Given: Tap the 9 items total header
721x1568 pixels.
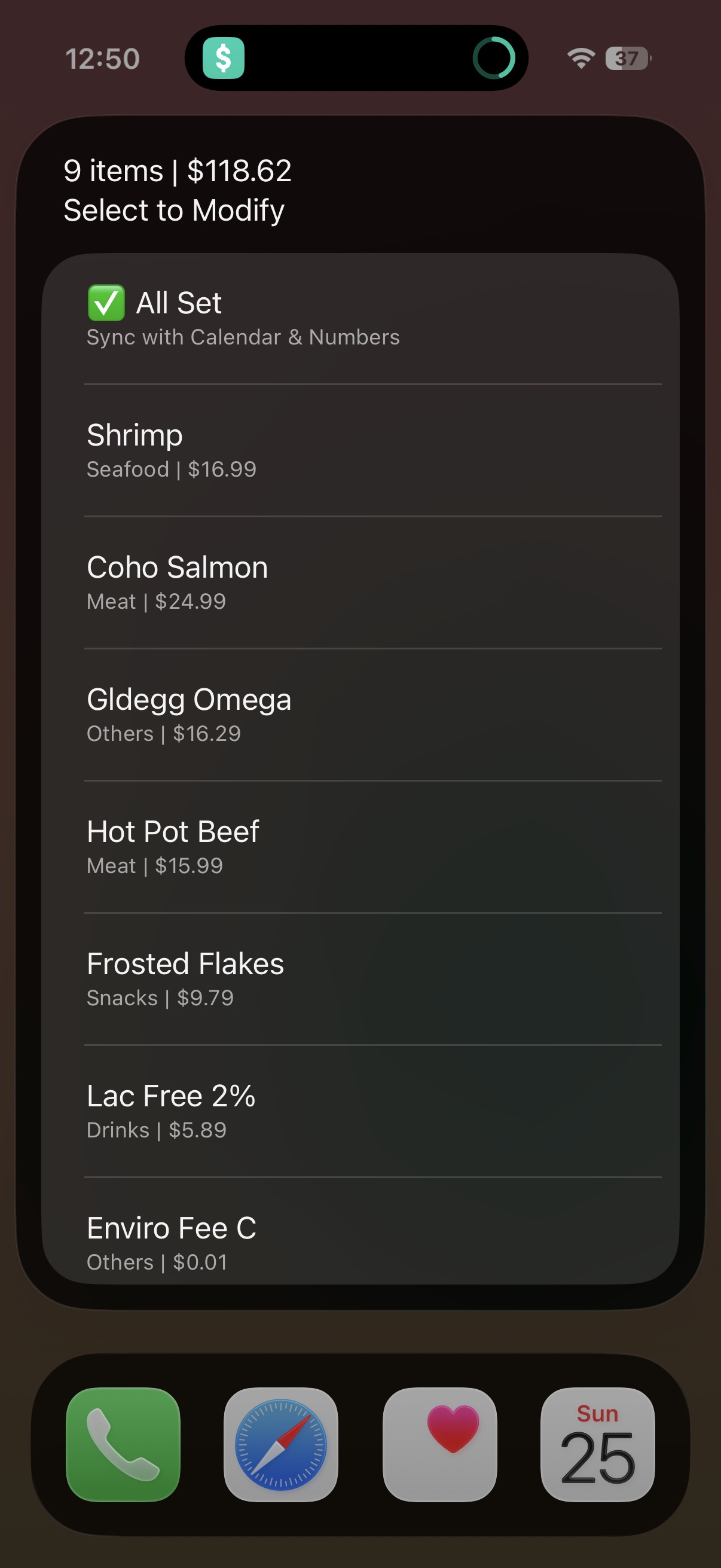Looking at the screenshot, I should pos(177,171).
